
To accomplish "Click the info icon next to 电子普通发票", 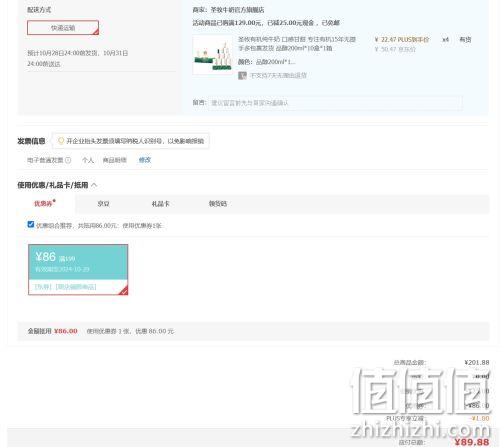I will (x=68, y=160).
